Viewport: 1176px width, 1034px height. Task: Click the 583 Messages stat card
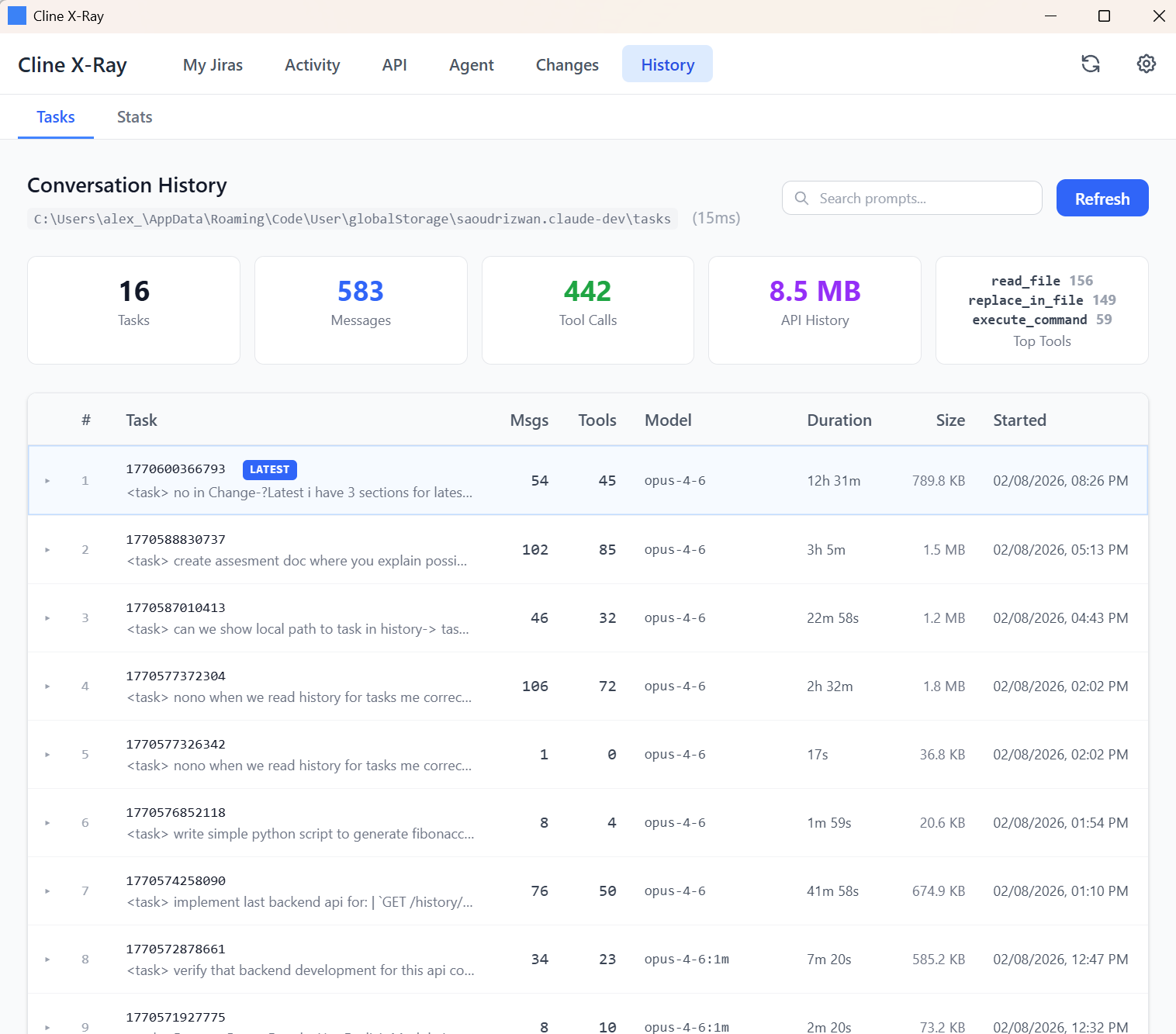click(x=361, y=310)
